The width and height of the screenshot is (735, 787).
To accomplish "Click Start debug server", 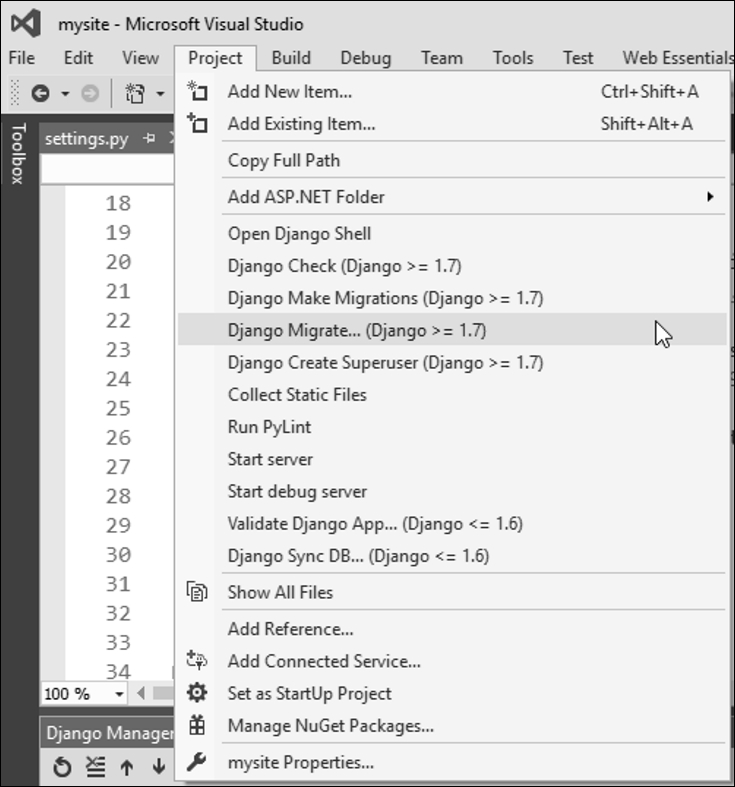I will point(297,491).
